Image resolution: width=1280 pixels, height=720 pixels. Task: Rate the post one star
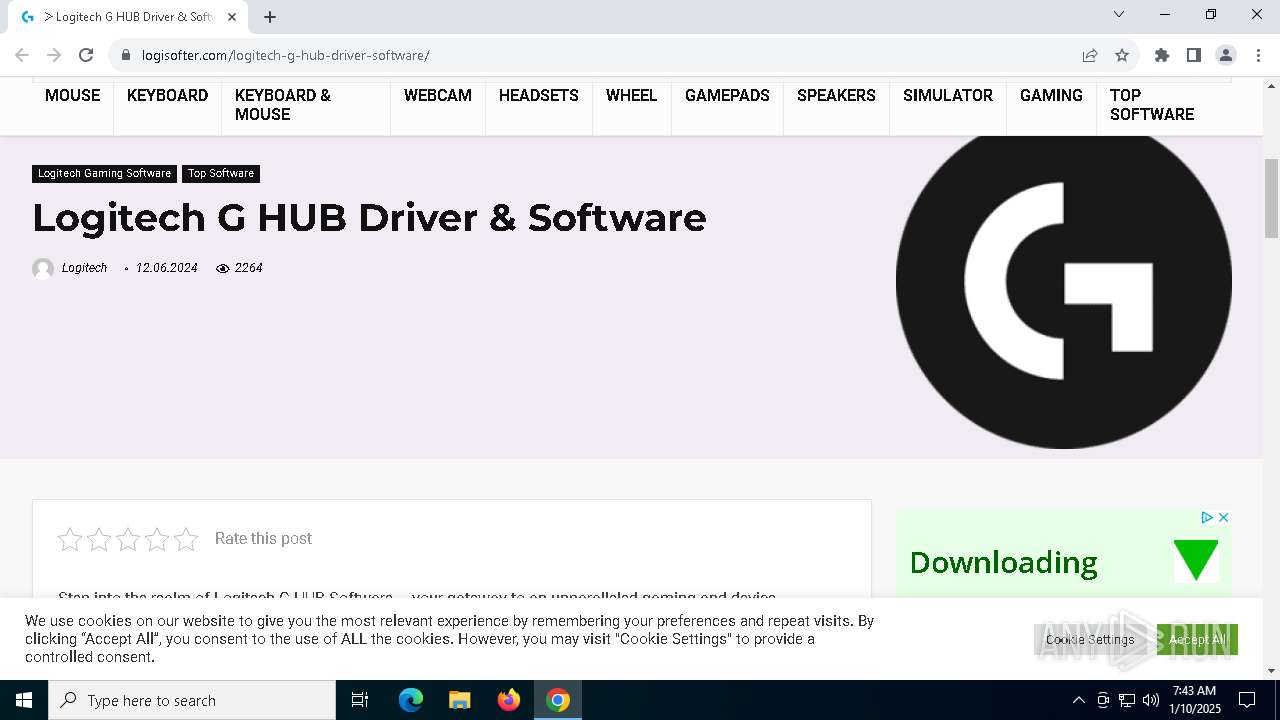click(x=70, y=540)
